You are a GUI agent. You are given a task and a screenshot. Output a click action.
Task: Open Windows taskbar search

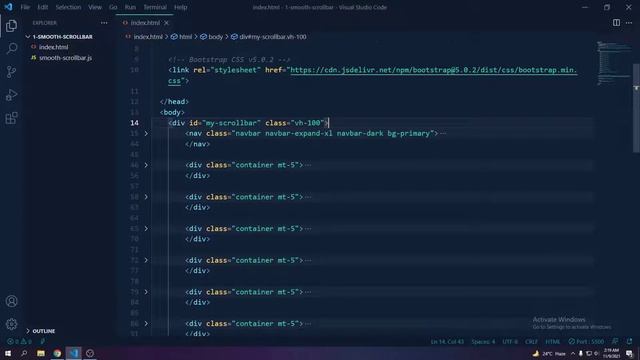24,353
